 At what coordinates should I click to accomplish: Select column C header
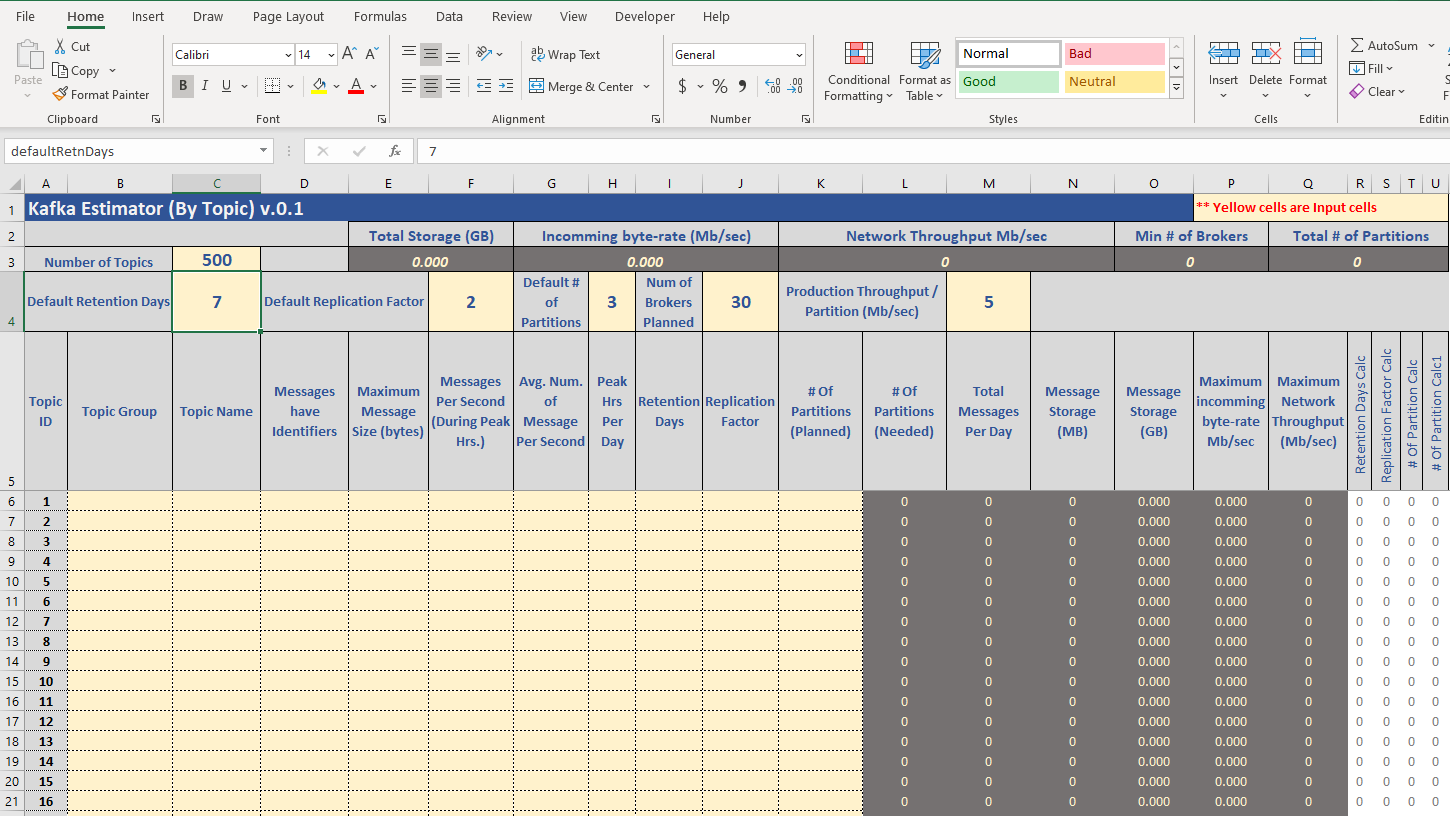click(x=217, y=184)
